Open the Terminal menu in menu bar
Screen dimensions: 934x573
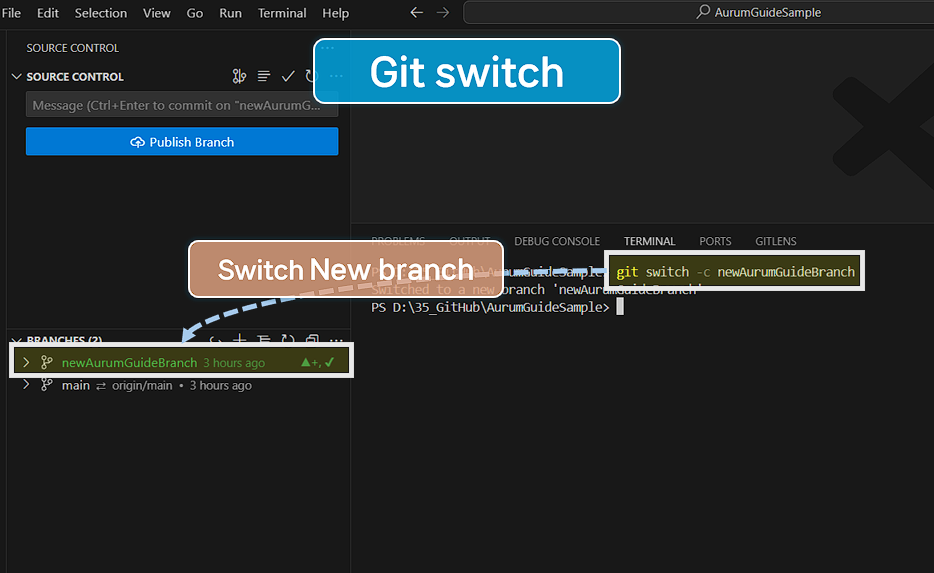[282, 13]
